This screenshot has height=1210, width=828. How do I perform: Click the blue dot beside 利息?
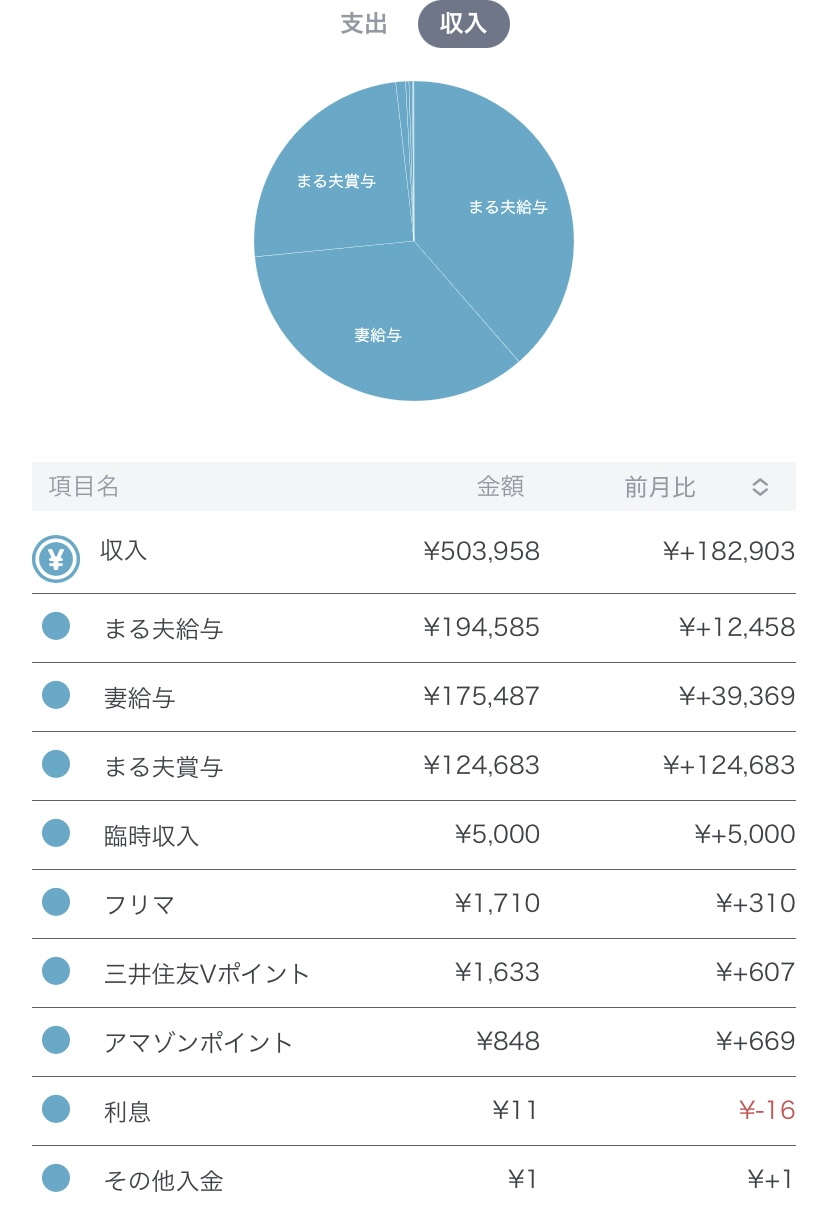[x=56, y=1110]
